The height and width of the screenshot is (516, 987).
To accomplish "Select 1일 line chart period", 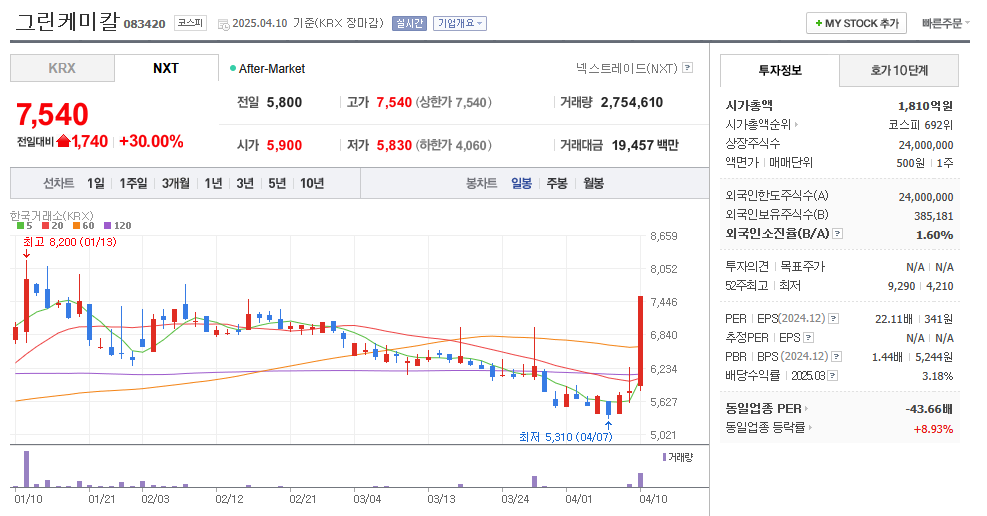I will (96, 183).
